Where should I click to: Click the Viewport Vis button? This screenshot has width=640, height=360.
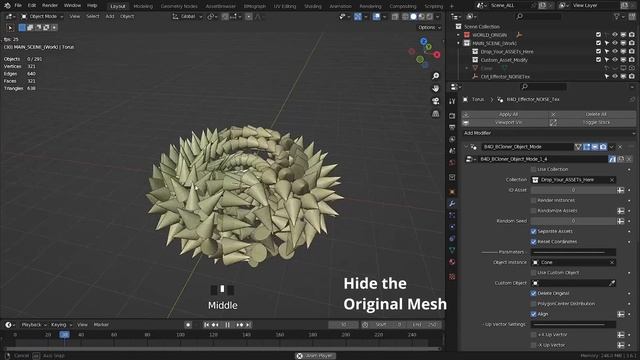point(505,122)
